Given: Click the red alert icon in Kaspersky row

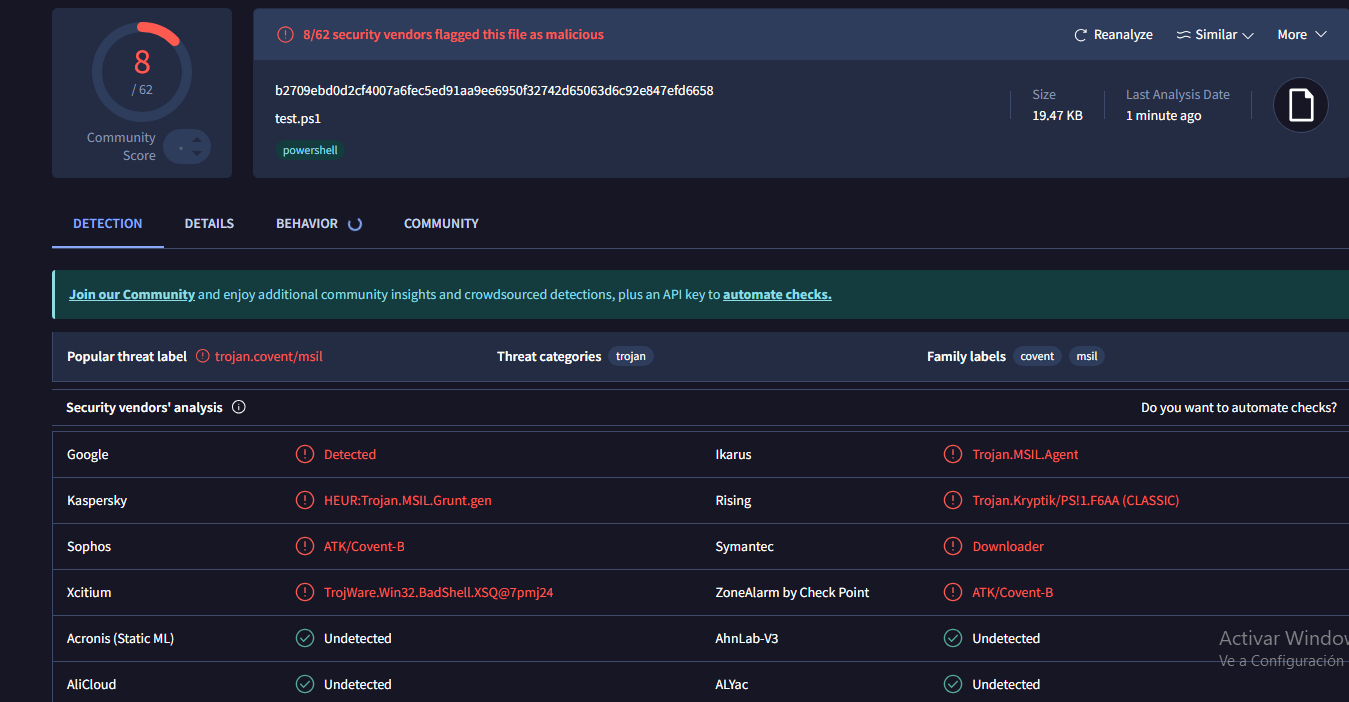Looking at the screenshot, I should point(305,500).
